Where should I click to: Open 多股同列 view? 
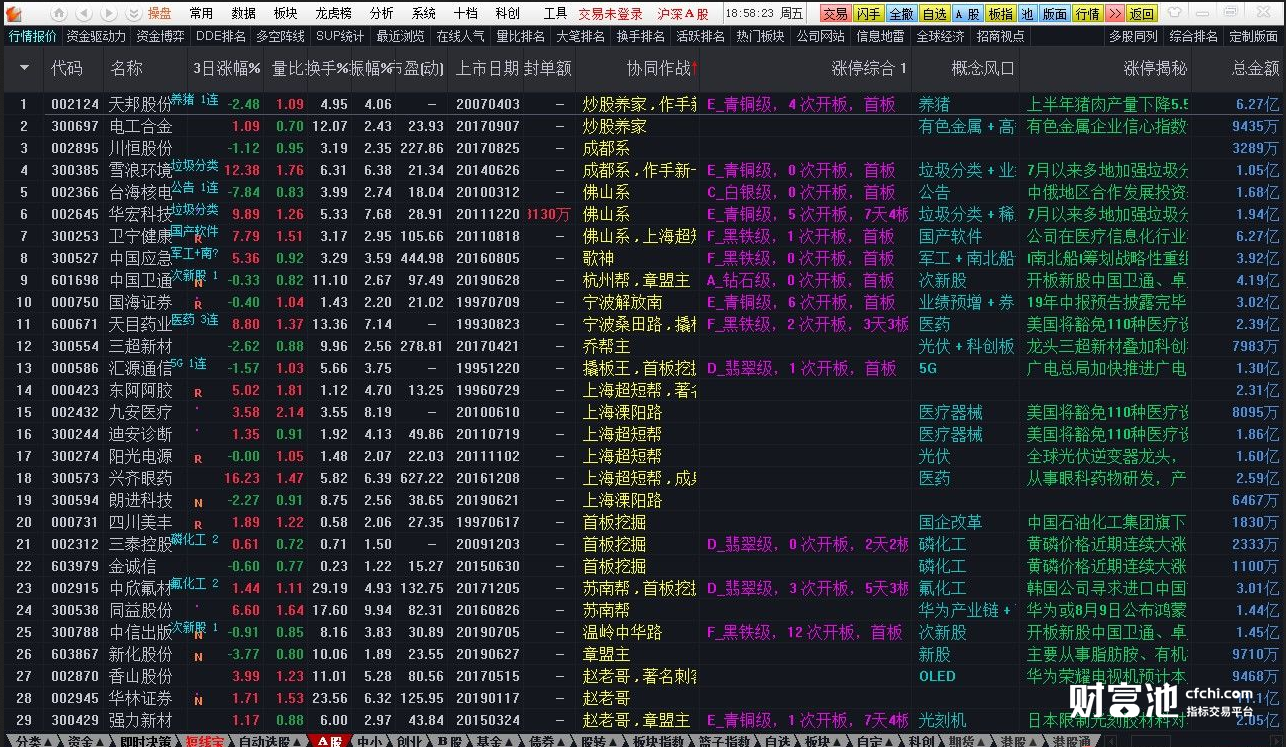[x=1134, y=36]
